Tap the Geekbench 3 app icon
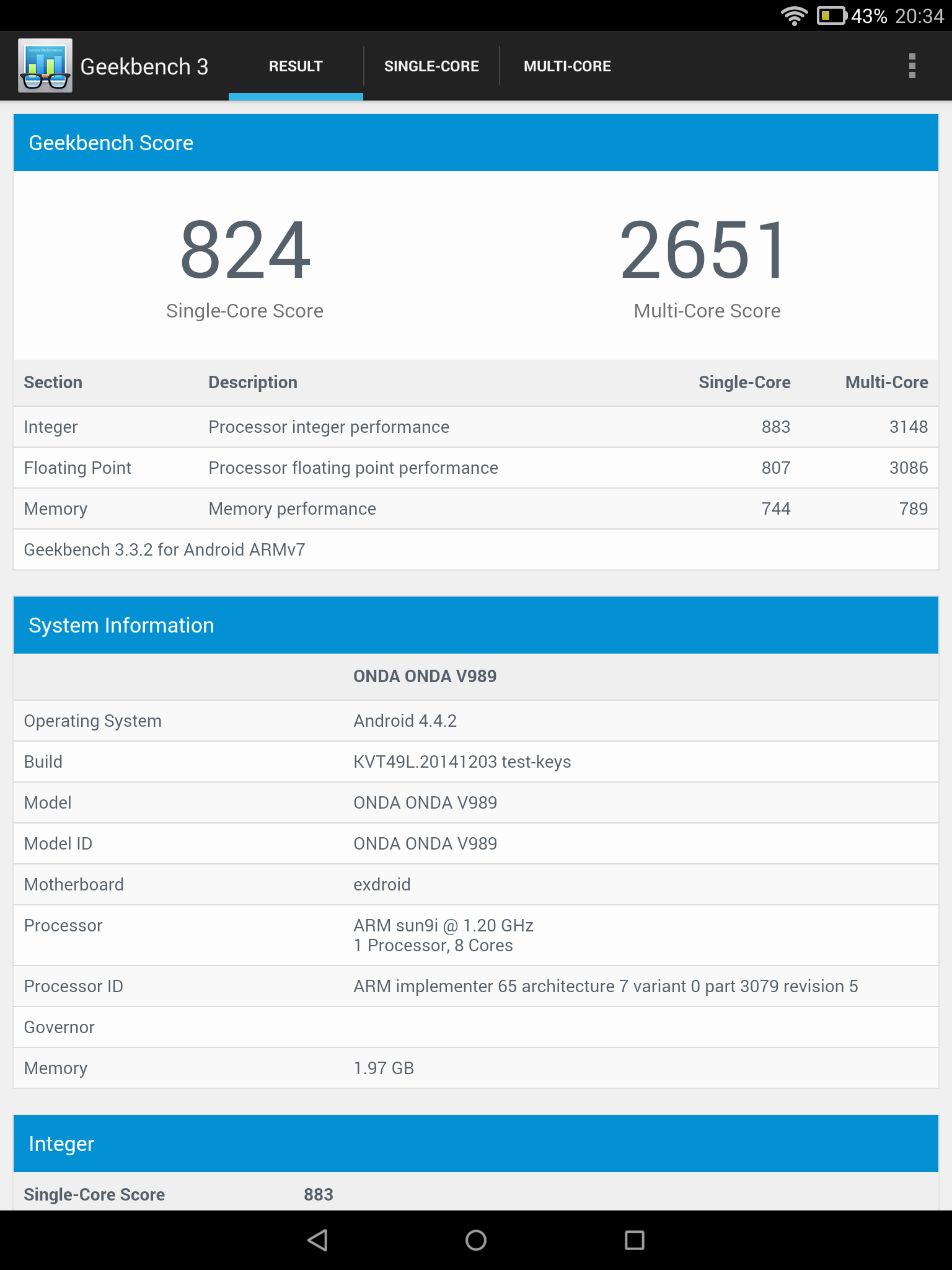Image resolution: width=952 pixels, height=1270 pixels. coord(45,66)
